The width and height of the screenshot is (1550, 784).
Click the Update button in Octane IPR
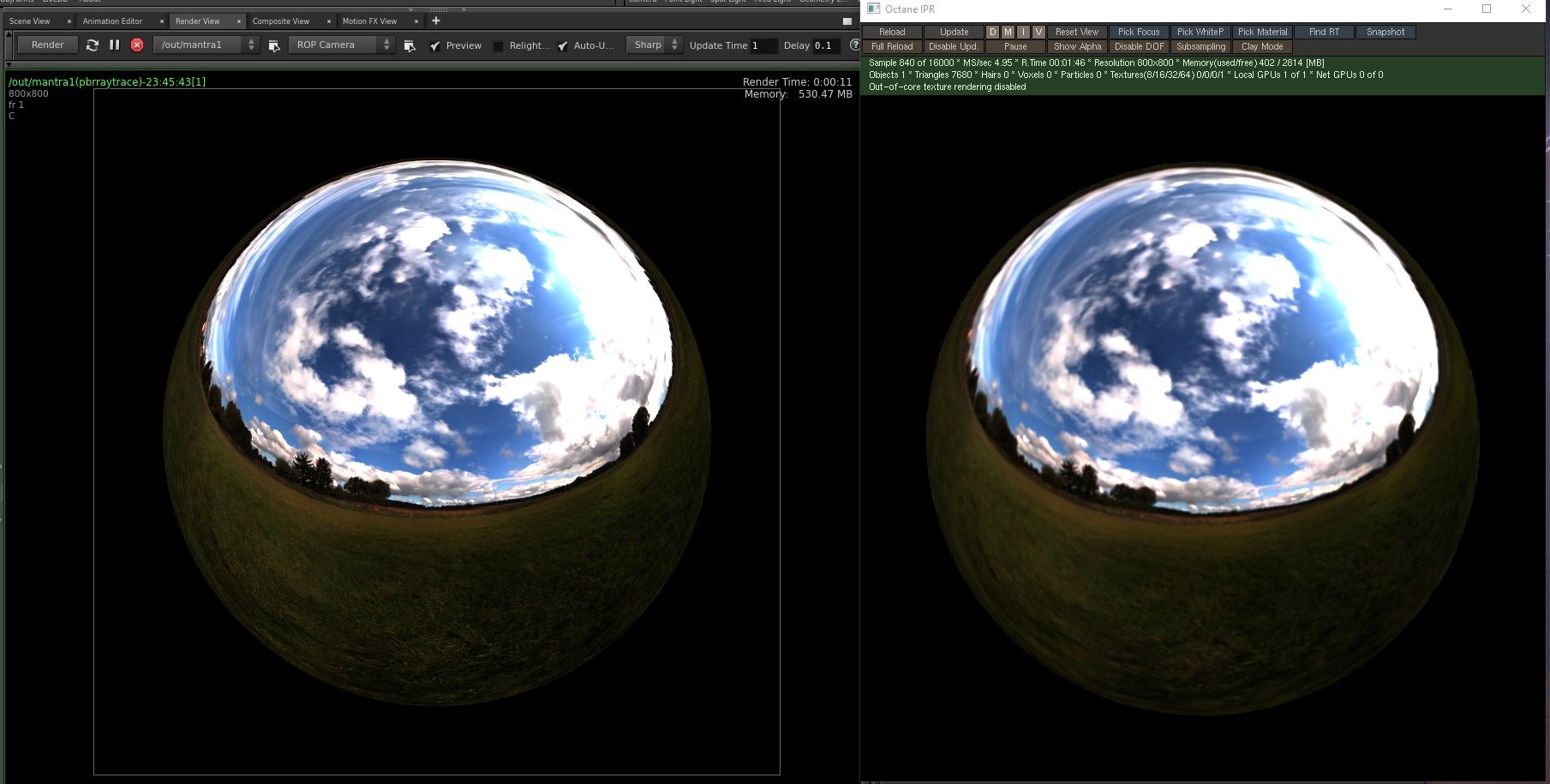(x=954, y=33)
